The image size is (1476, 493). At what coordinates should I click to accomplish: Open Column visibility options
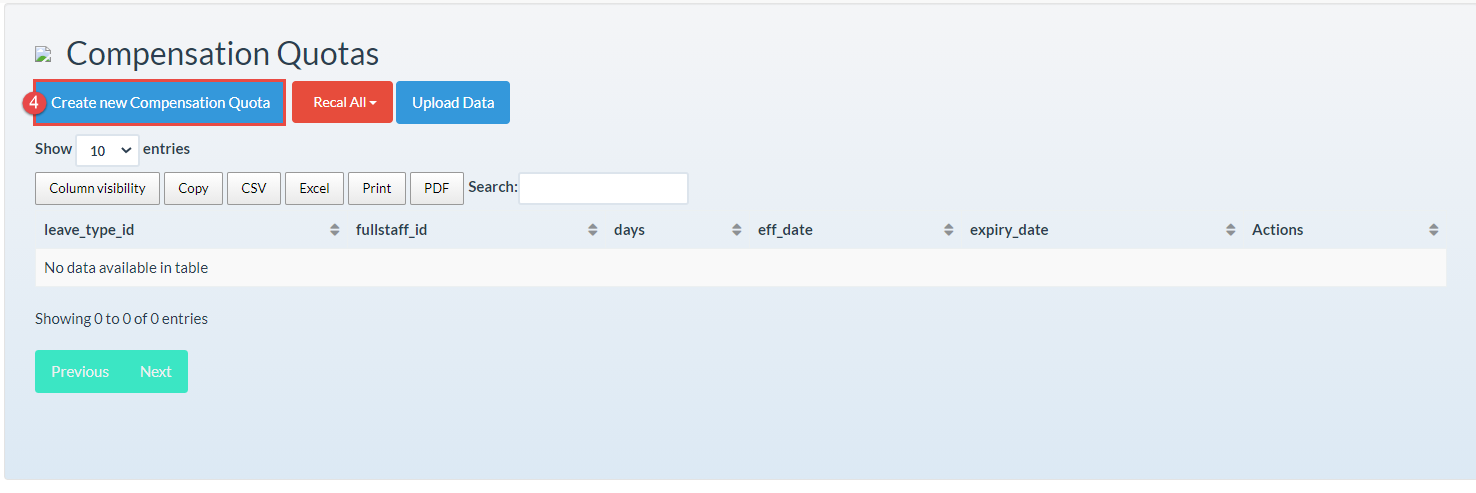tap(97, 188)
